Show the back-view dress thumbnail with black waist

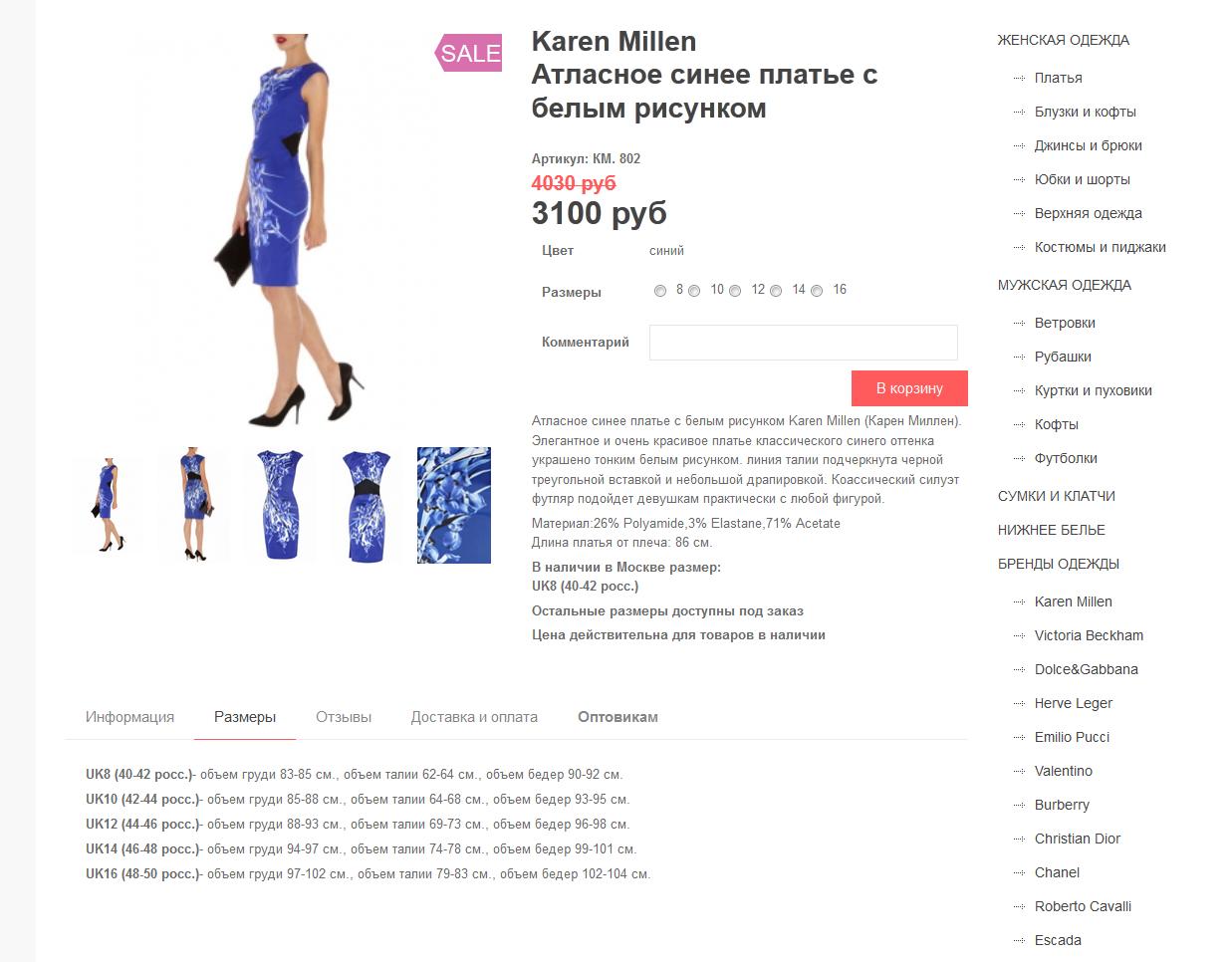(x=368, y=505)
